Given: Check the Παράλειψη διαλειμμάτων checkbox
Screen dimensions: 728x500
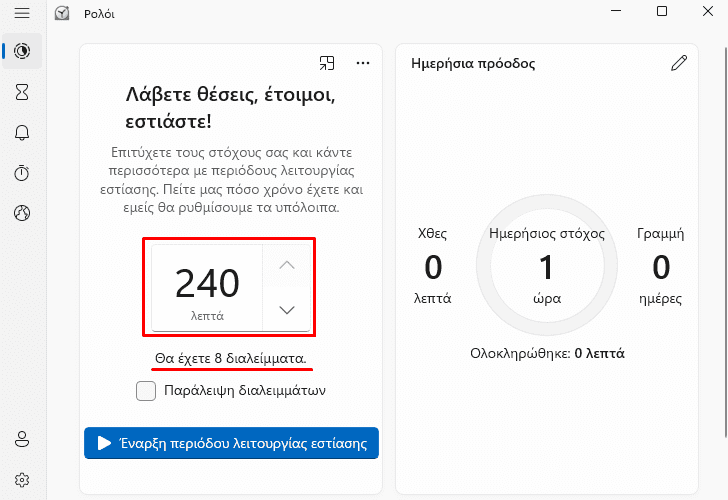Looking at the screenshot, I should tap(146, 390).
